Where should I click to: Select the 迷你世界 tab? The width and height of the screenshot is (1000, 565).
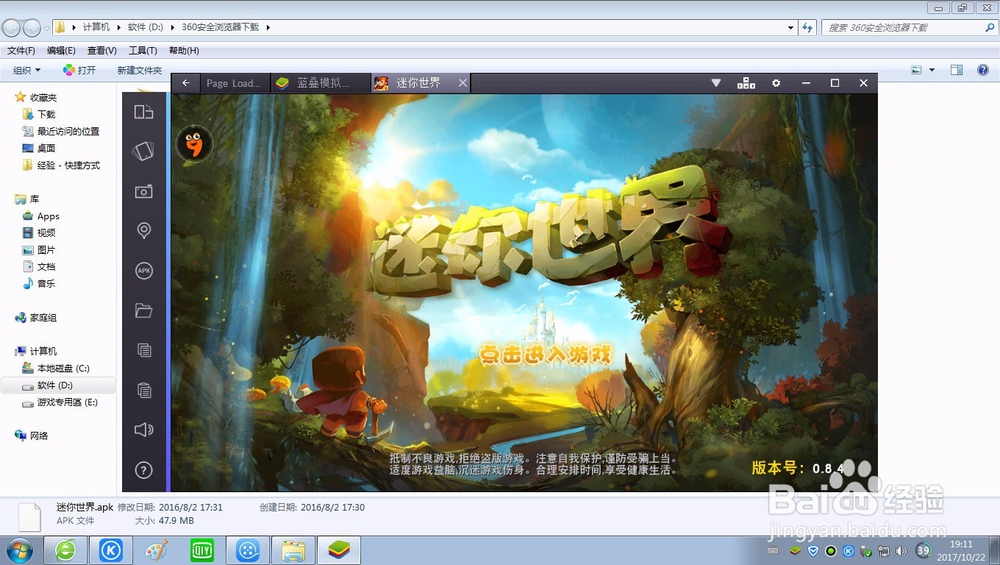click(418, 83)
